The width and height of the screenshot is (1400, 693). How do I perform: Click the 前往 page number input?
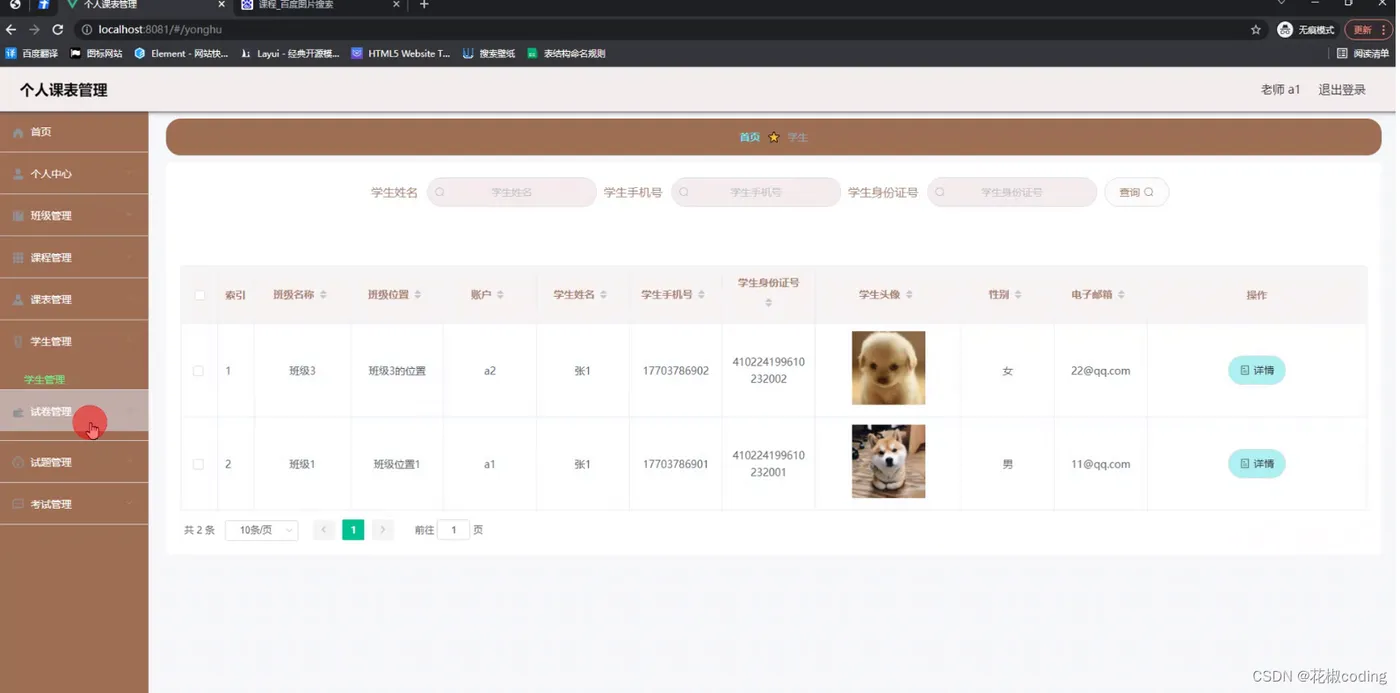(453, 530)
